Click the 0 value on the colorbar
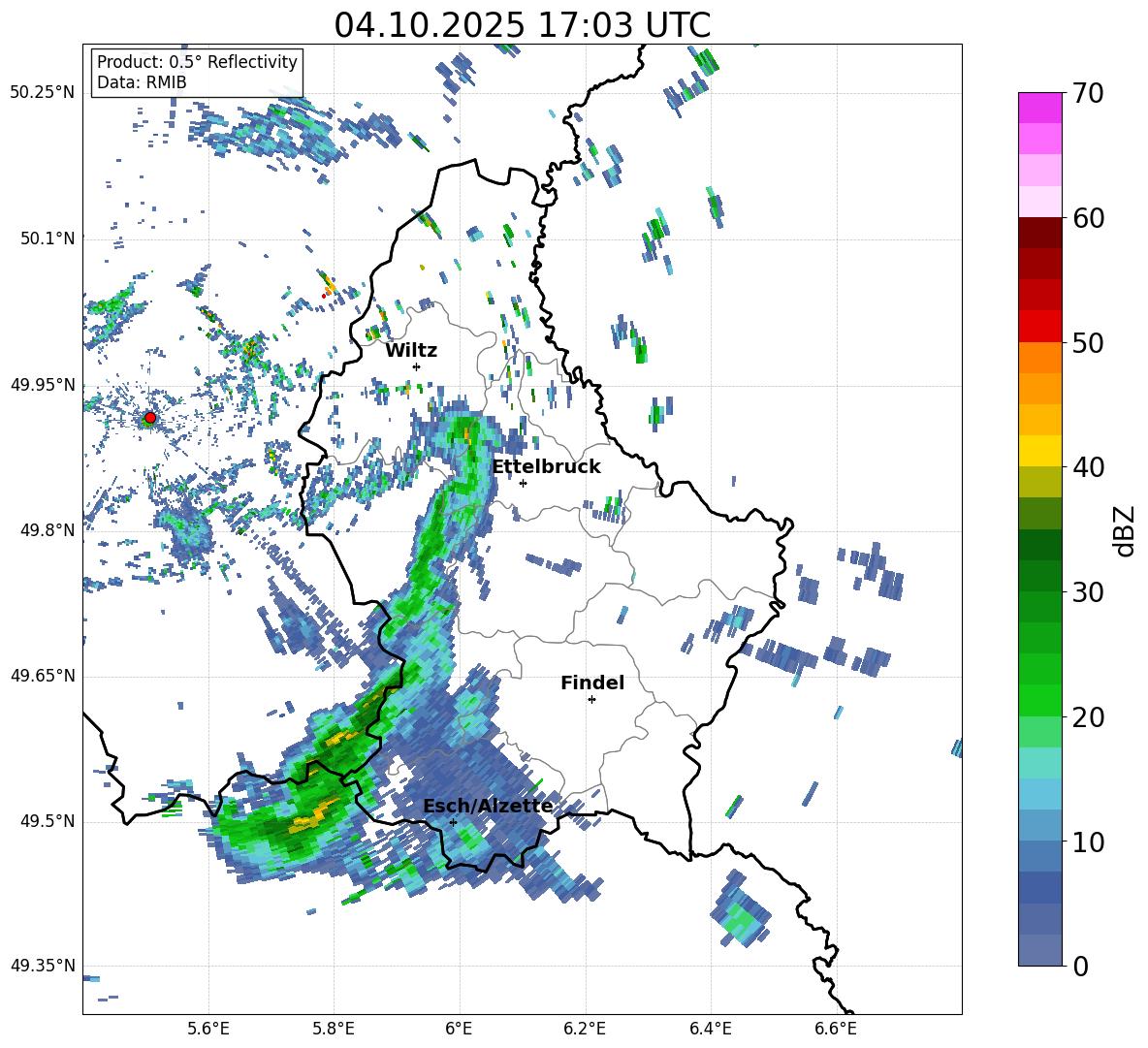 [1080, 967]
